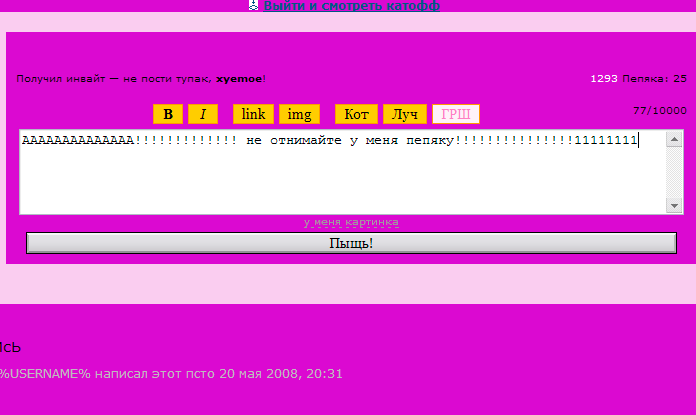Click the faded ГРШ button
The image size is (696, 415).
(x=455, y=114)
